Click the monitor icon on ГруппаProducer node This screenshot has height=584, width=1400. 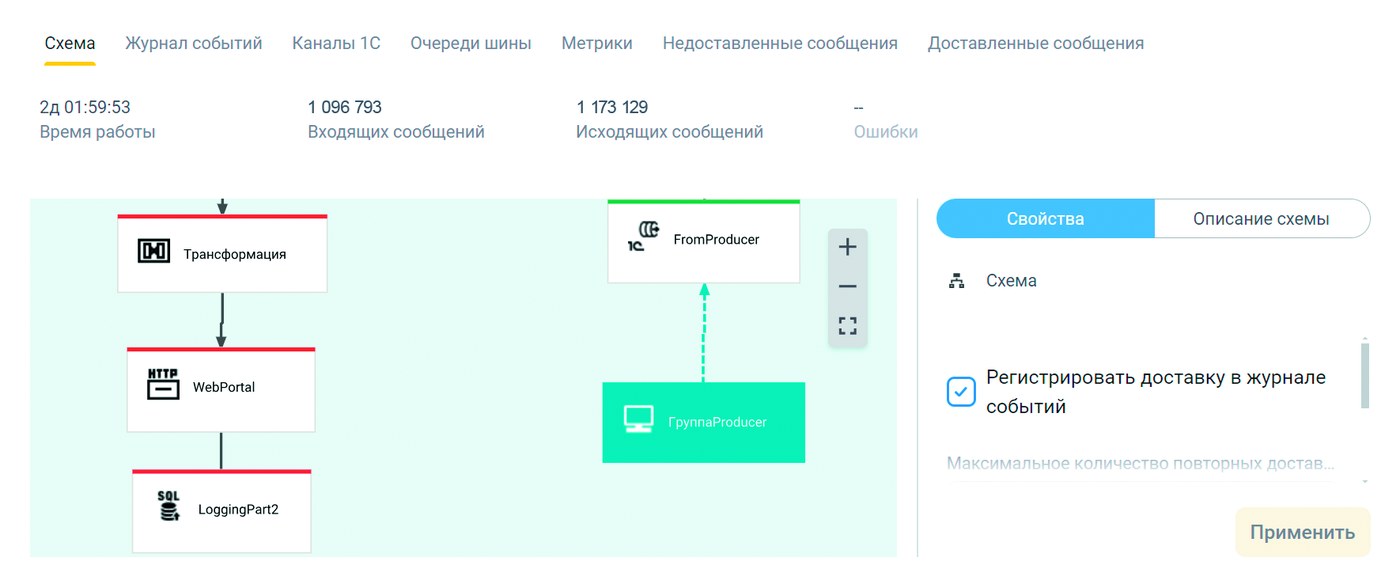coord(638,420)
